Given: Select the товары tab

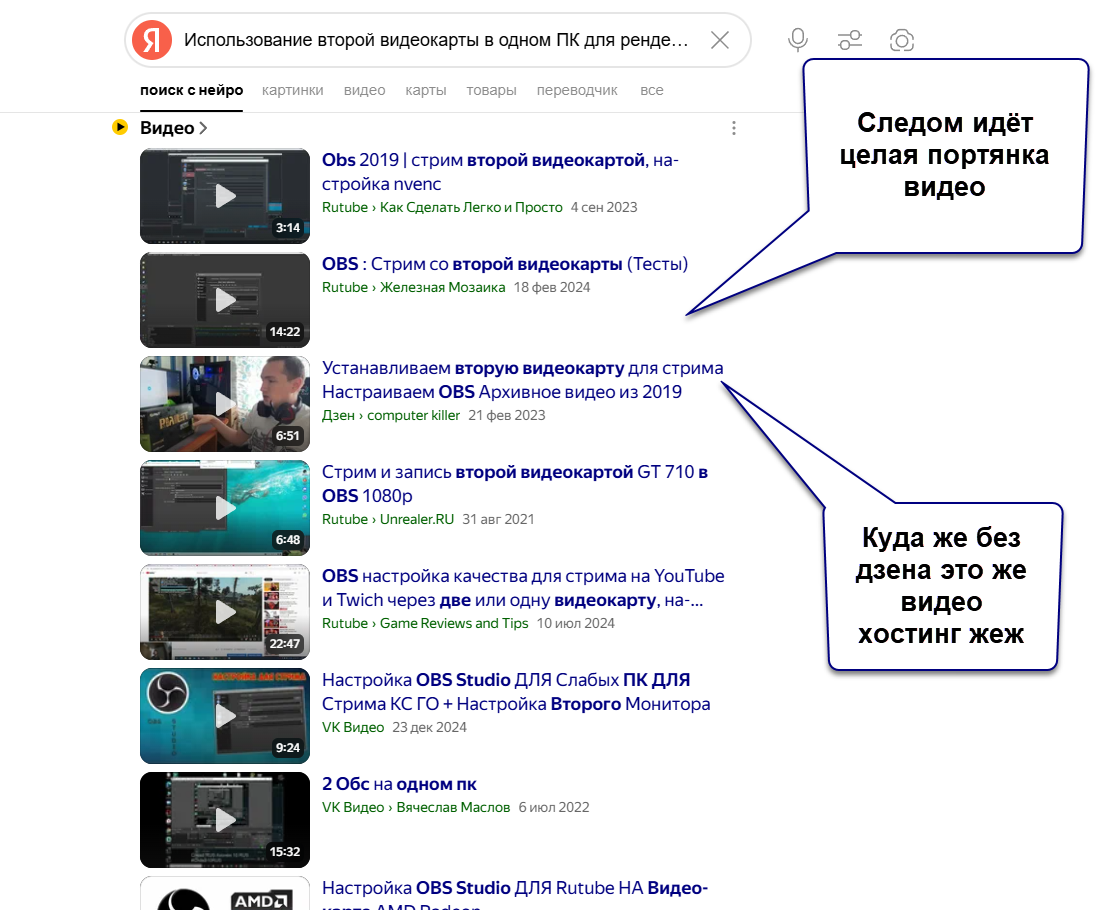Looking at the screenshot, I should [491, 90].
